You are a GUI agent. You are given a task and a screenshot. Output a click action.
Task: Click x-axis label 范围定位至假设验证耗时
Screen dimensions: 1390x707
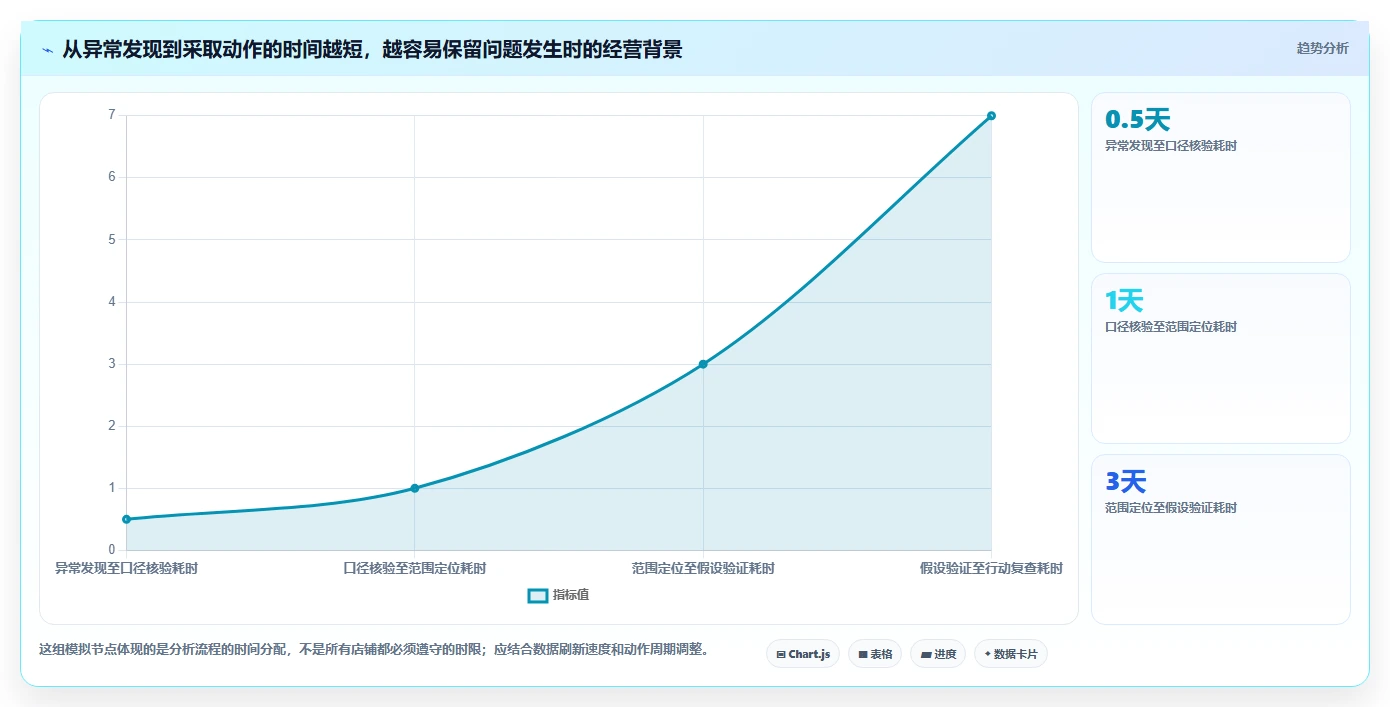[703, 568]
